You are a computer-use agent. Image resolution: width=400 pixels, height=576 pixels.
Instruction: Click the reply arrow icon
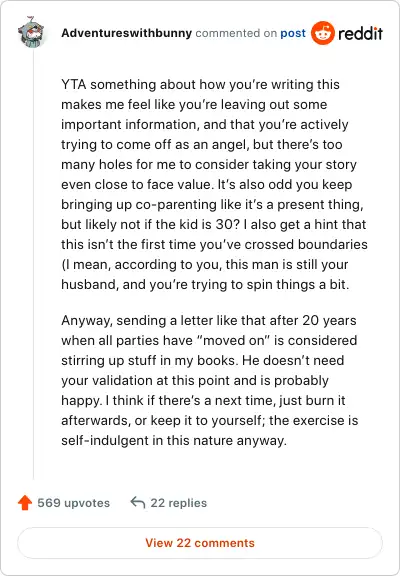click(x=138, y=502)
